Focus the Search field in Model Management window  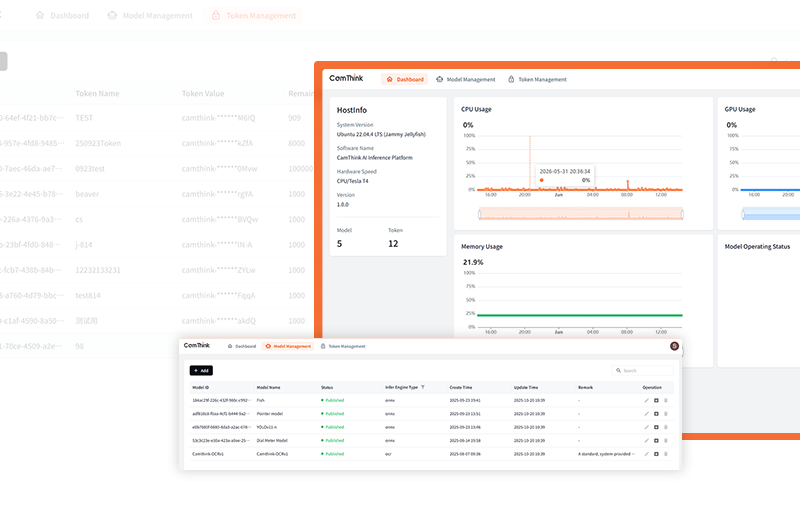[643, 371]
